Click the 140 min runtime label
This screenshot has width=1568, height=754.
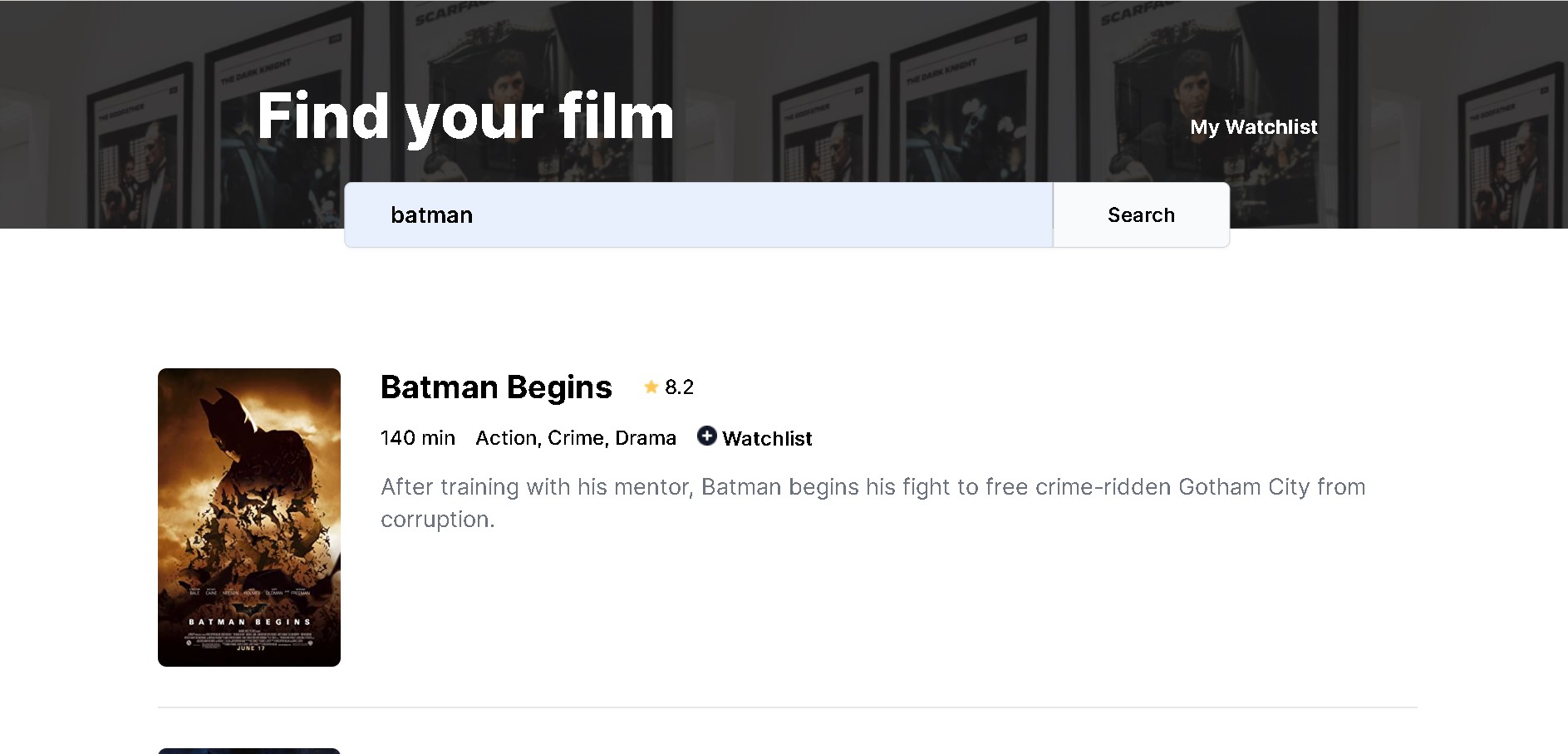[416, 437]
